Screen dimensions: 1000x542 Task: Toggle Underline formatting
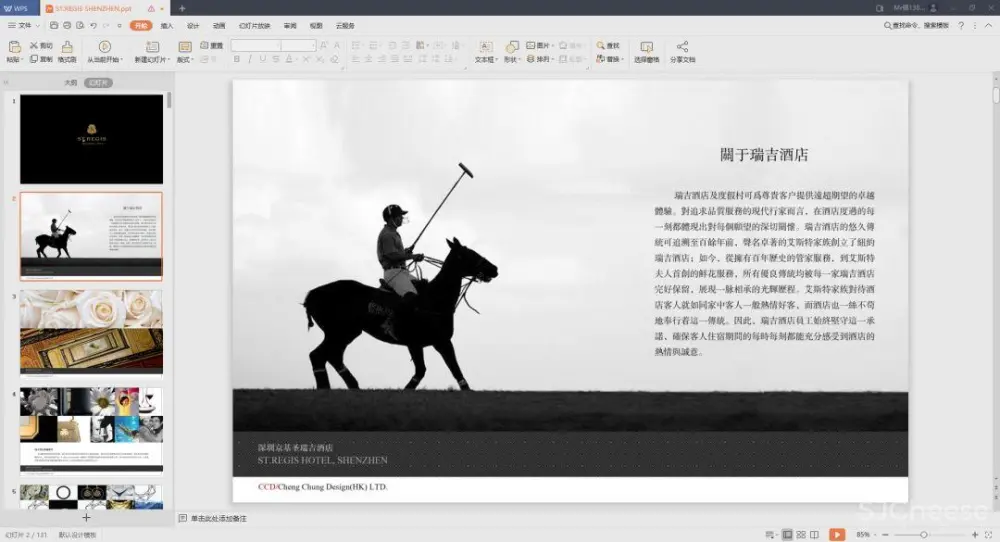263,59
